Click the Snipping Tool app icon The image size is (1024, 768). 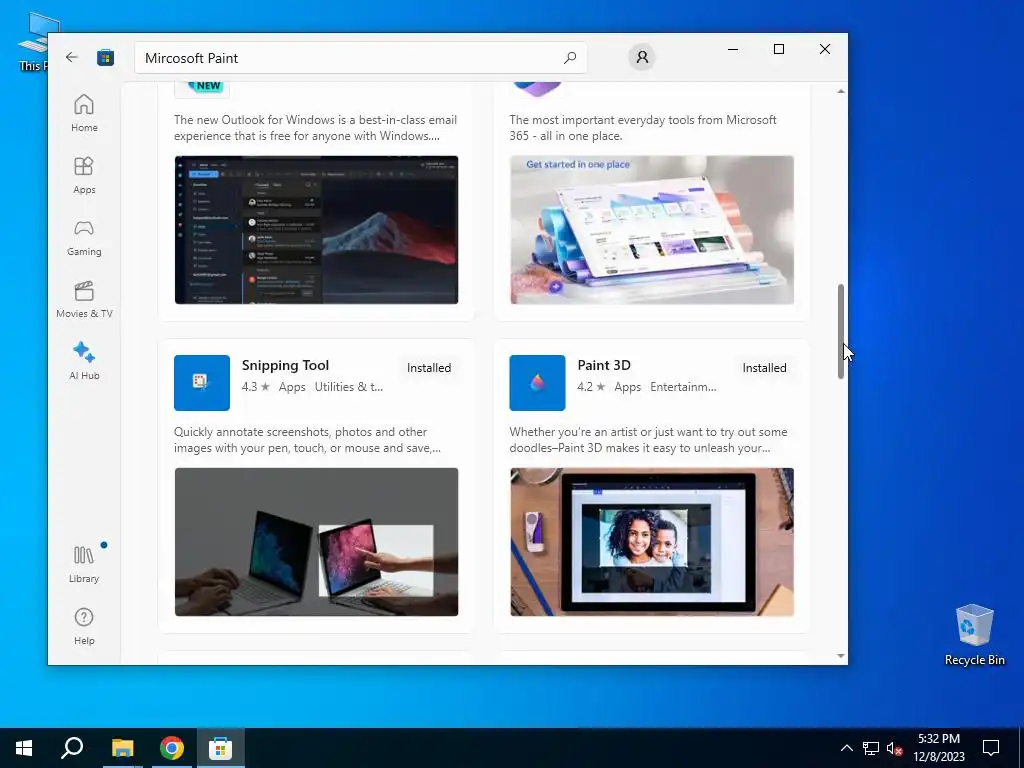pos(202,383)
